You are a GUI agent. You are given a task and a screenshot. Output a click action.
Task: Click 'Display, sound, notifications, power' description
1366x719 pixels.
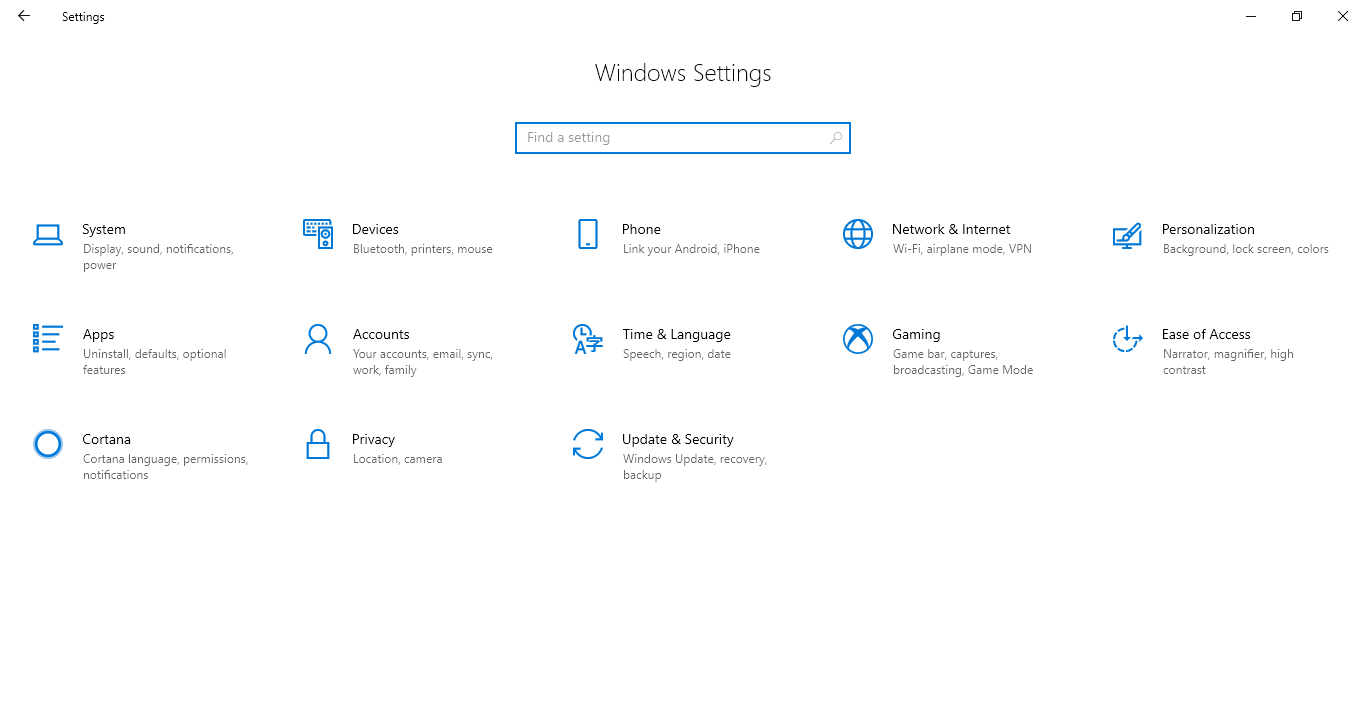point(158,257)
